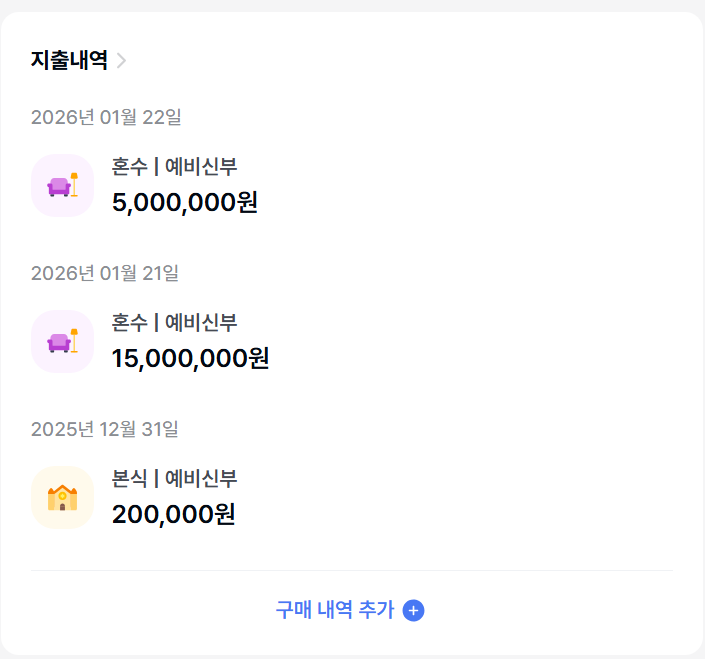The width and height of the screenshot is (705, 659).
Task: Select the 200,000원 amount
Action: (x=174, y=514)
